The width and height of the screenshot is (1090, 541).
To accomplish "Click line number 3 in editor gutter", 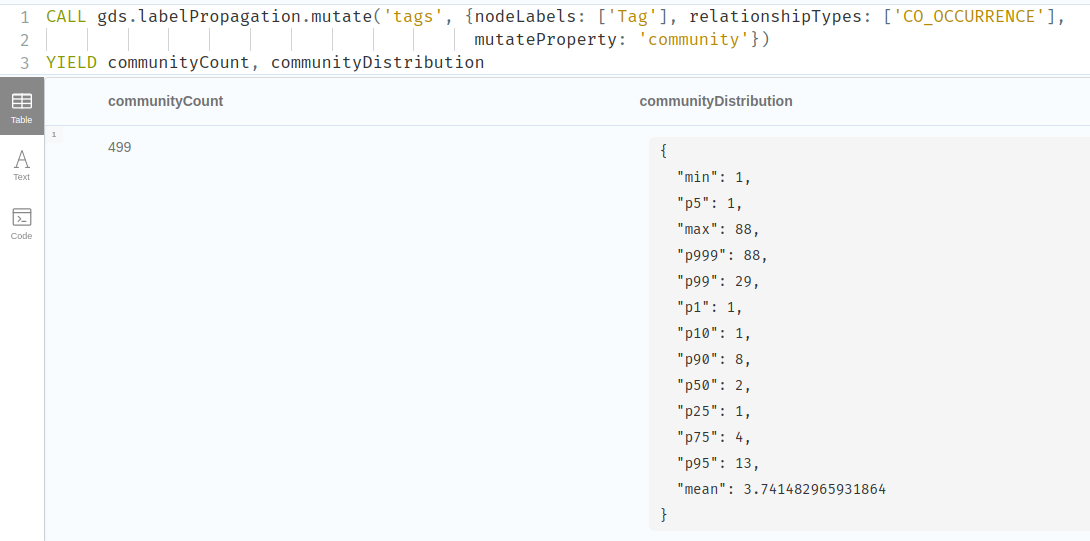I will [x=24, y=62].
